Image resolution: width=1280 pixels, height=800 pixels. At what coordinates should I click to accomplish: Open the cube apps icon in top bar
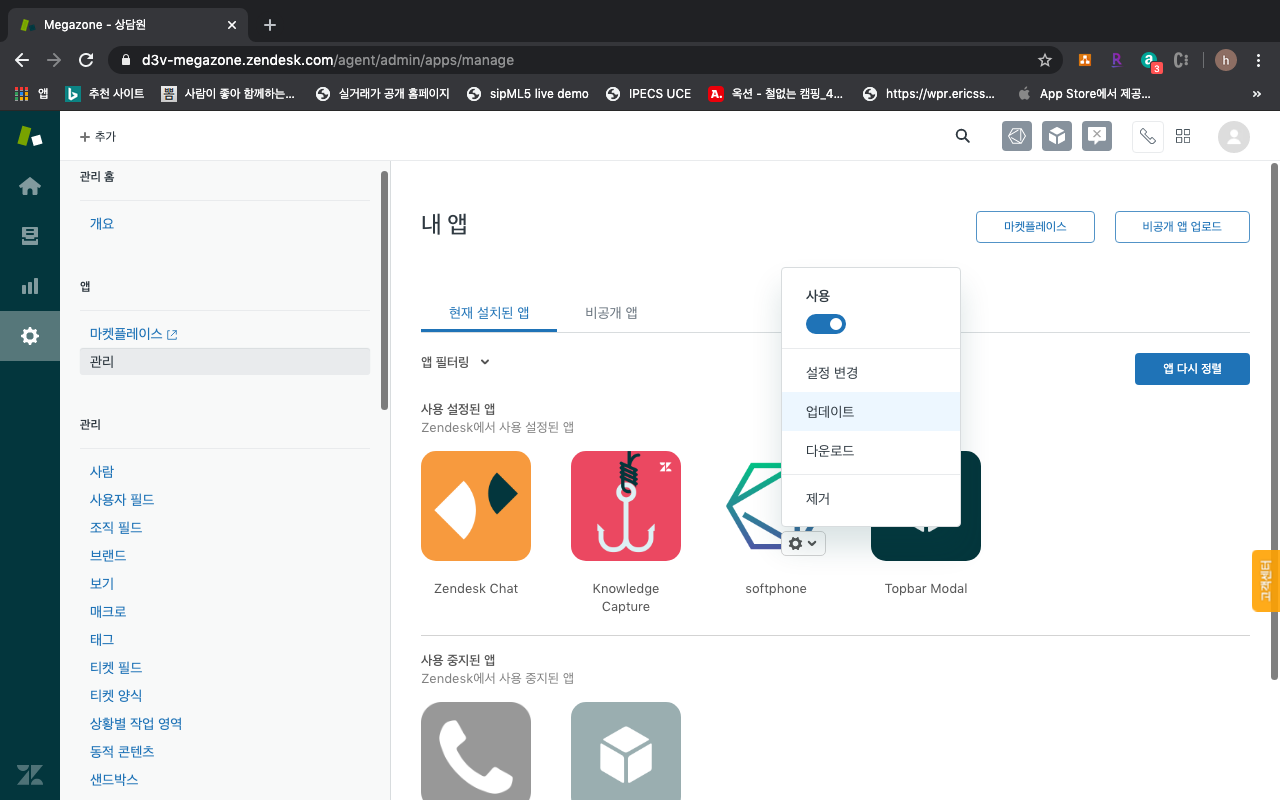(1057, 137)
